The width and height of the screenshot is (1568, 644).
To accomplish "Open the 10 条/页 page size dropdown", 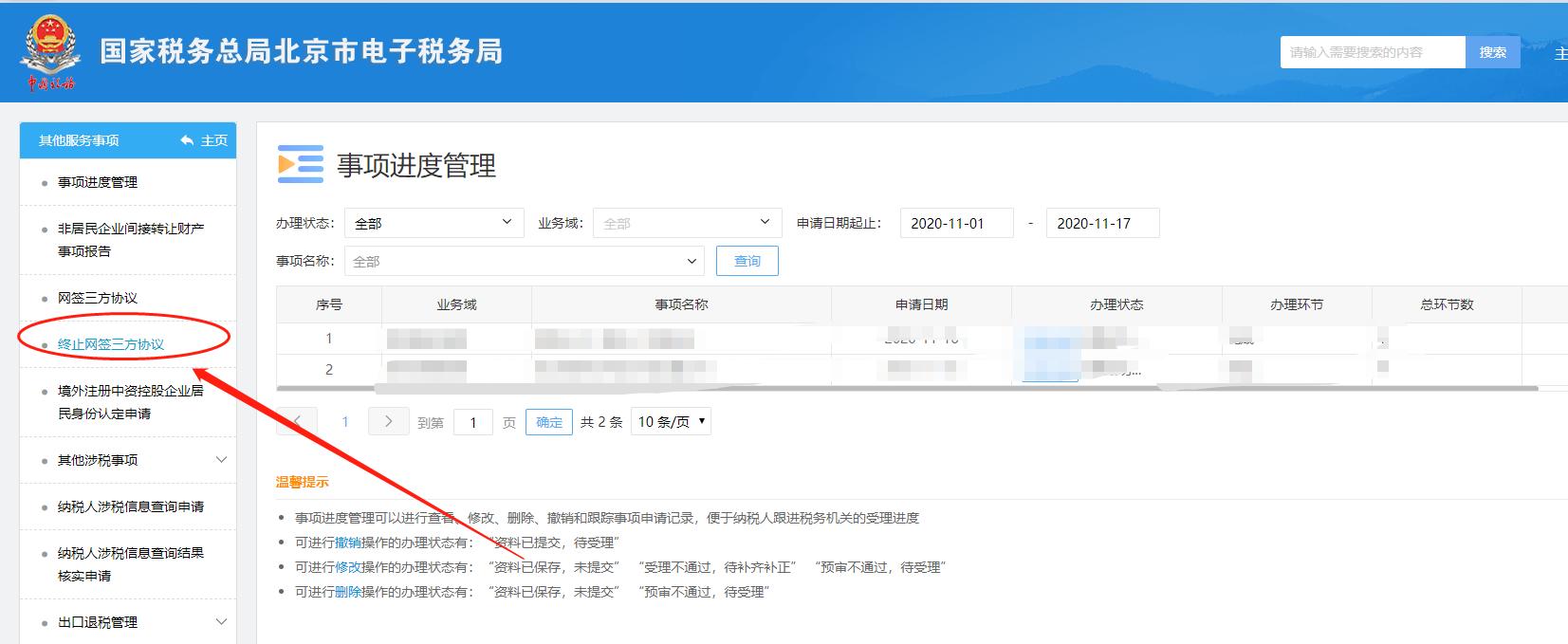I will (x=672, y=421).
